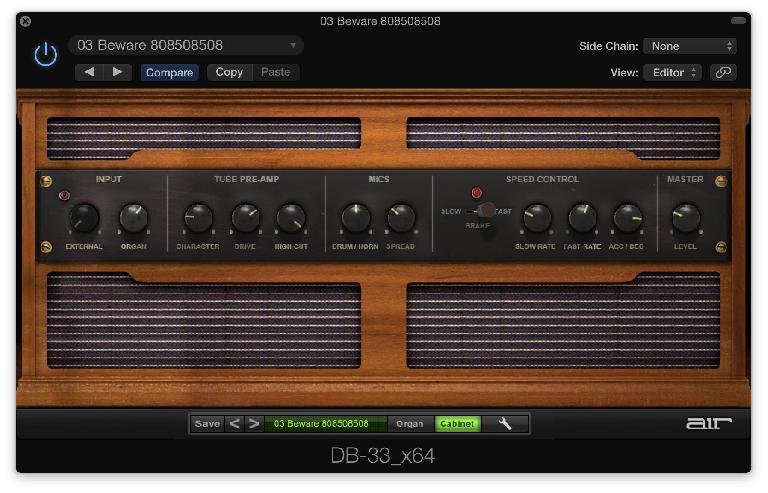Adjust the ORGAN input knob
Viewport: 768px width, 493px height.
tap(134, 218)
